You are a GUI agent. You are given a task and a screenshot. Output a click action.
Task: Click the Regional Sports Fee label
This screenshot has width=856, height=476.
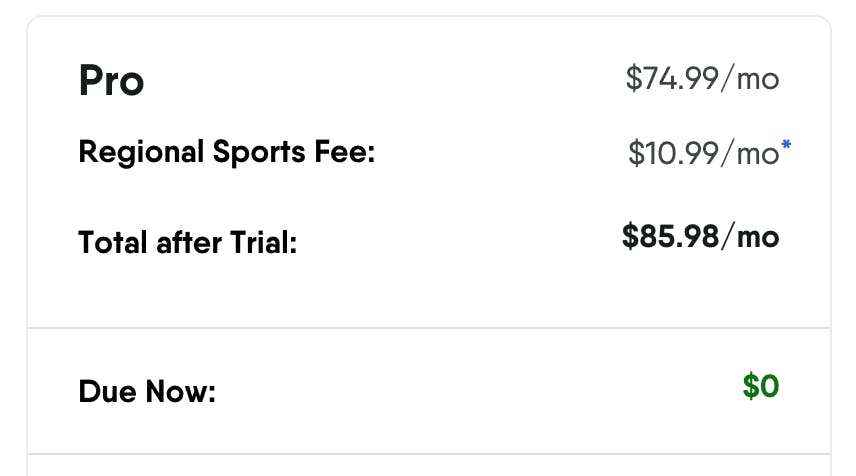click(226, 154)
